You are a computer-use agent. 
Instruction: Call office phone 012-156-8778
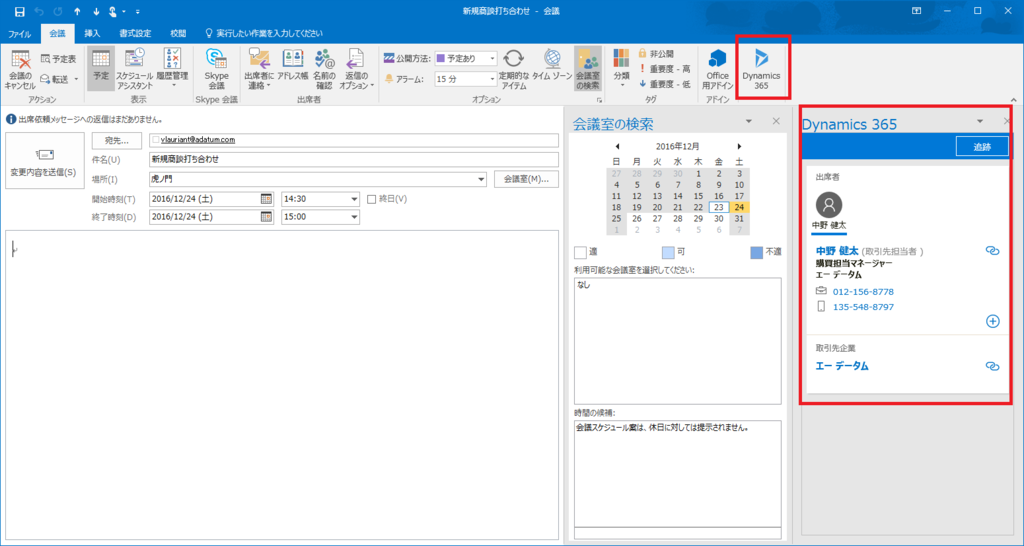click(x=863, y=292)
